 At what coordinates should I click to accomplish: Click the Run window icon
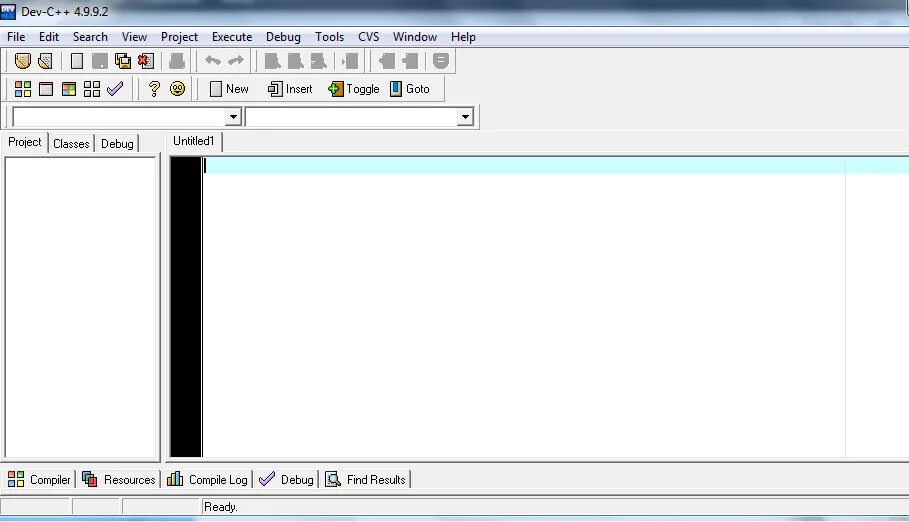46,89
